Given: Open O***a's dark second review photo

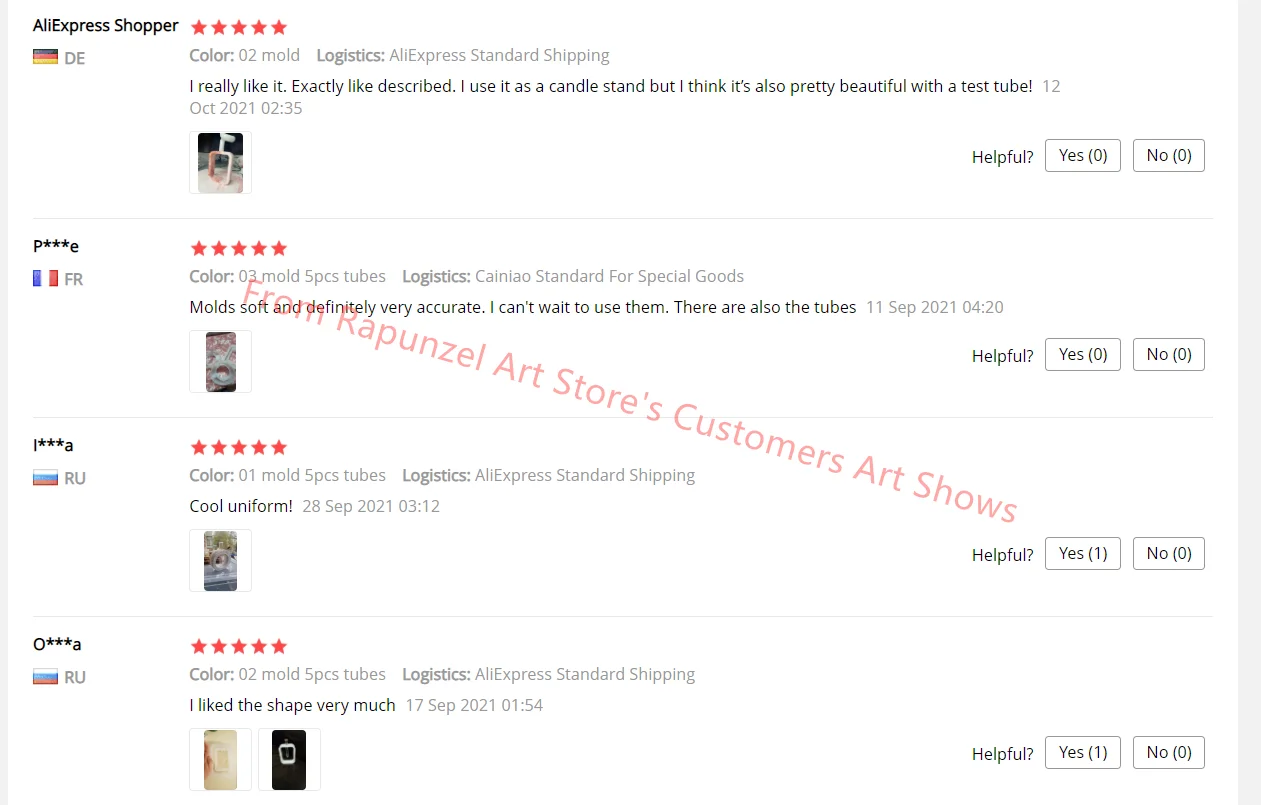Looking at the screenshot, I should click(289, 759).
